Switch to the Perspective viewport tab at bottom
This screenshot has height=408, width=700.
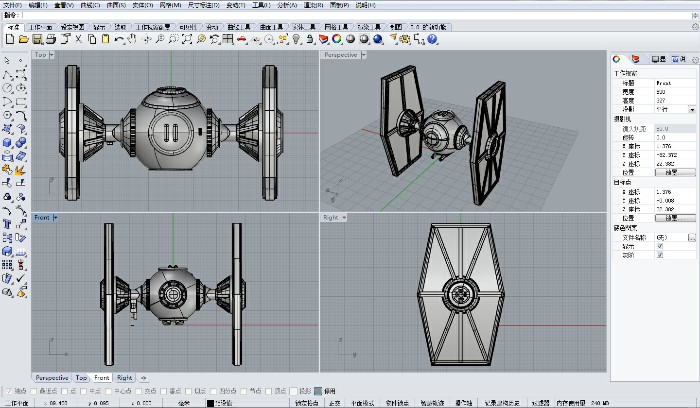coord(52,378)
